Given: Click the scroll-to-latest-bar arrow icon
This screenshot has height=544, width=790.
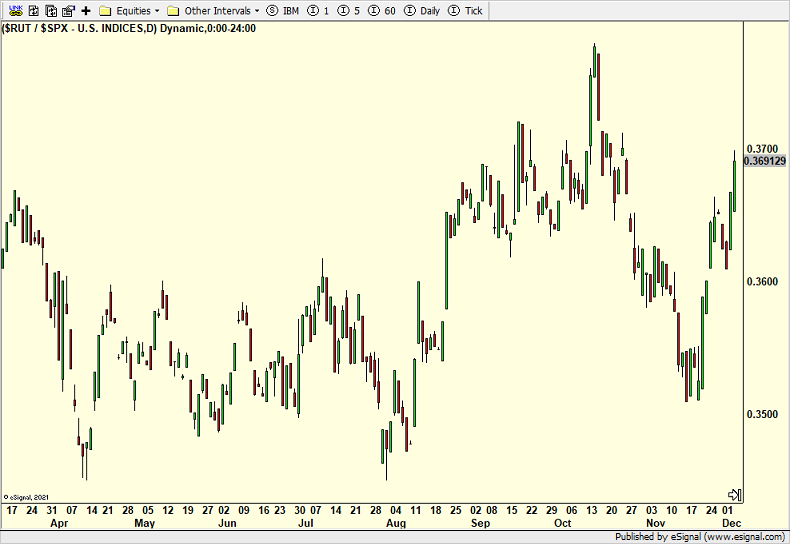Looking at the screenshot, I should click(x=733, y=495).
